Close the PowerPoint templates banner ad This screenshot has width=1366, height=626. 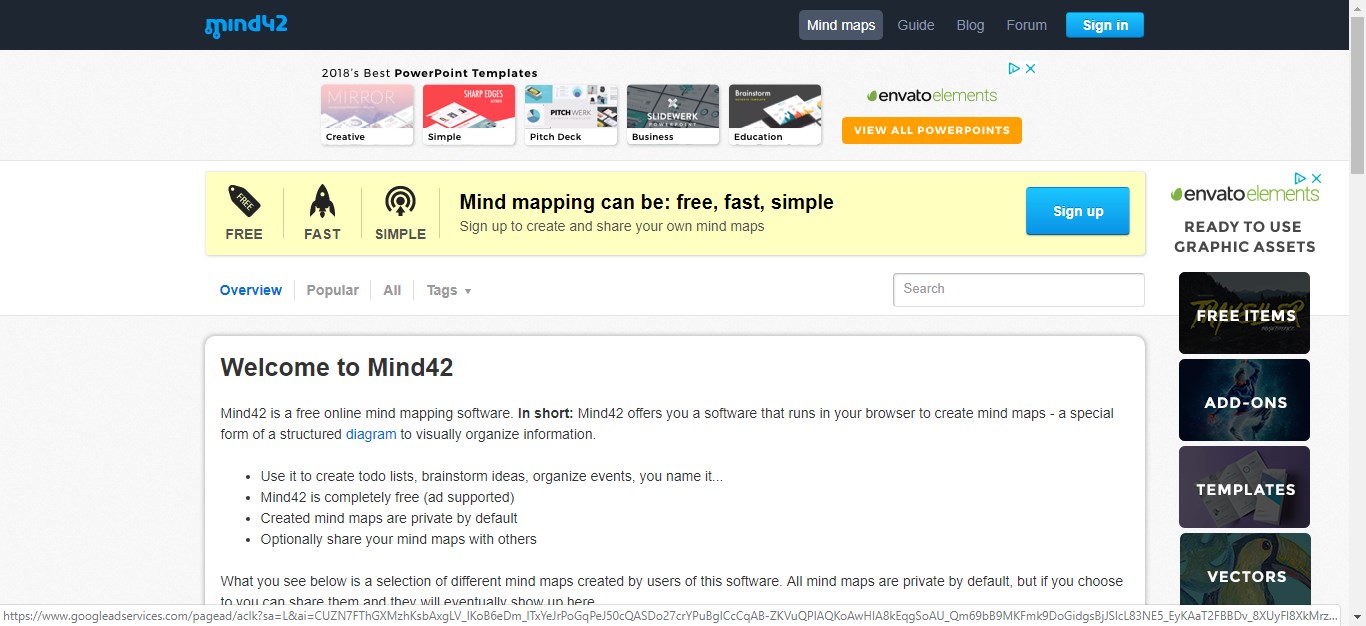[1030, 69]
